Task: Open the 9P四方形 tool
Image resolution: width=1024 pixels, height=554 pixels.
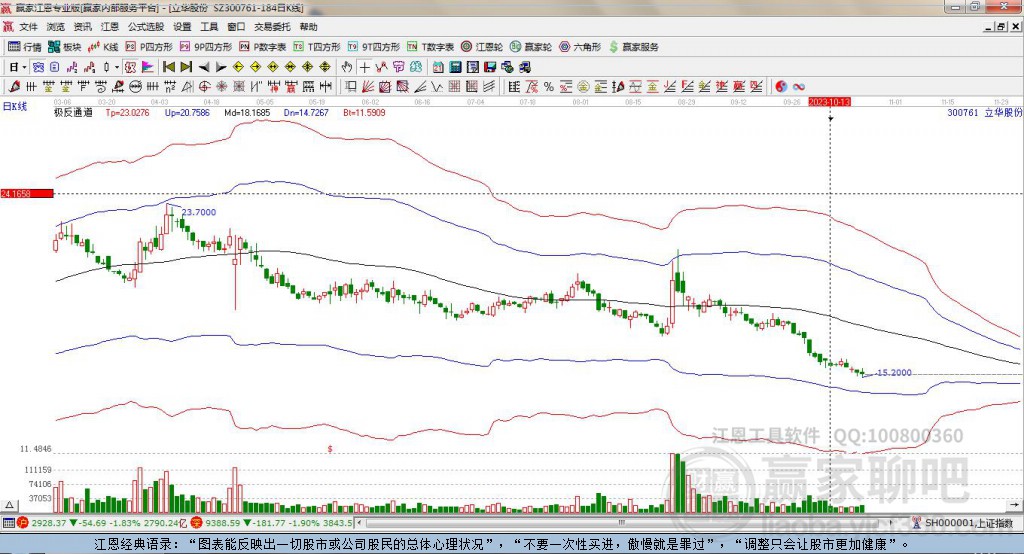Action: click(206, 47)
